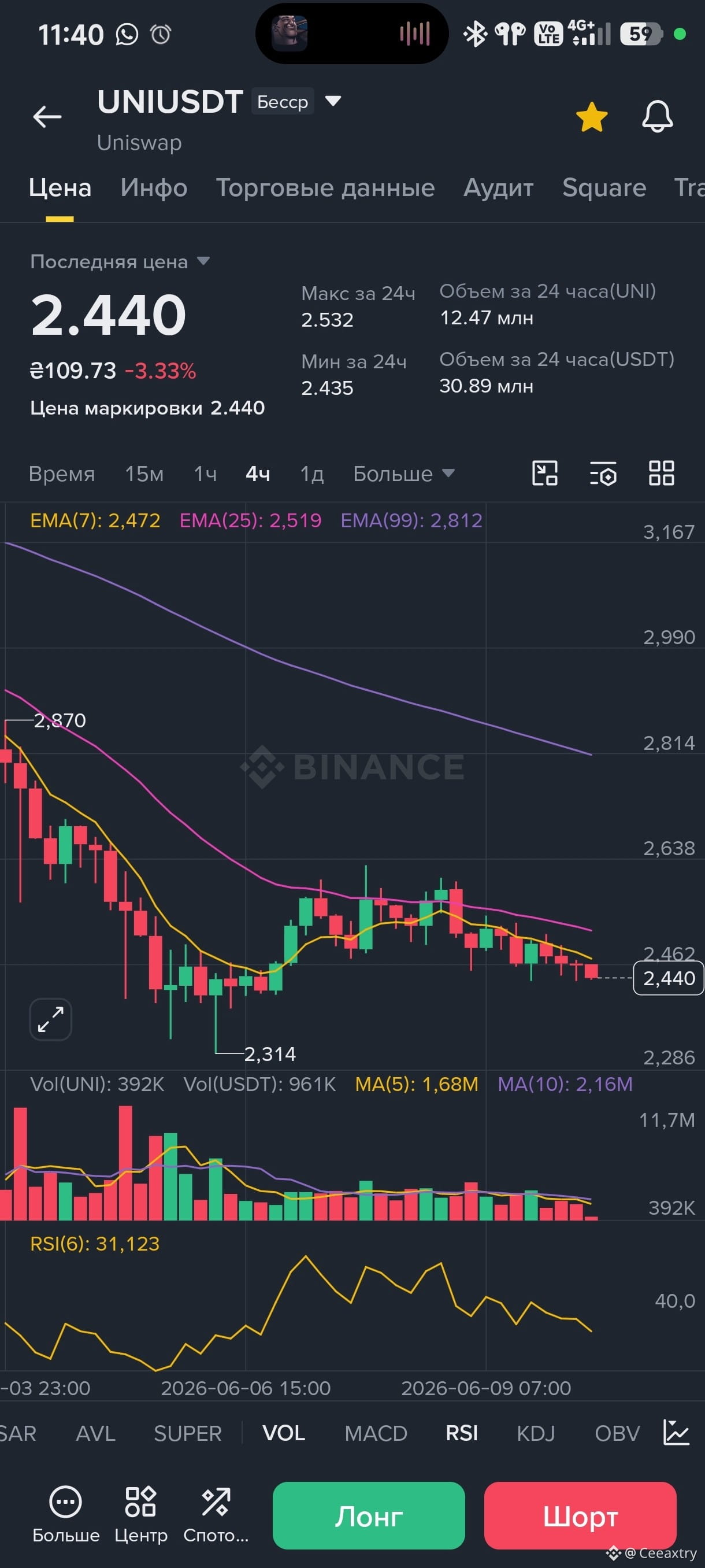Click the EMA(99): 2,812 label
Viewport: 705px width, 1568px height.
pos(412,520)
